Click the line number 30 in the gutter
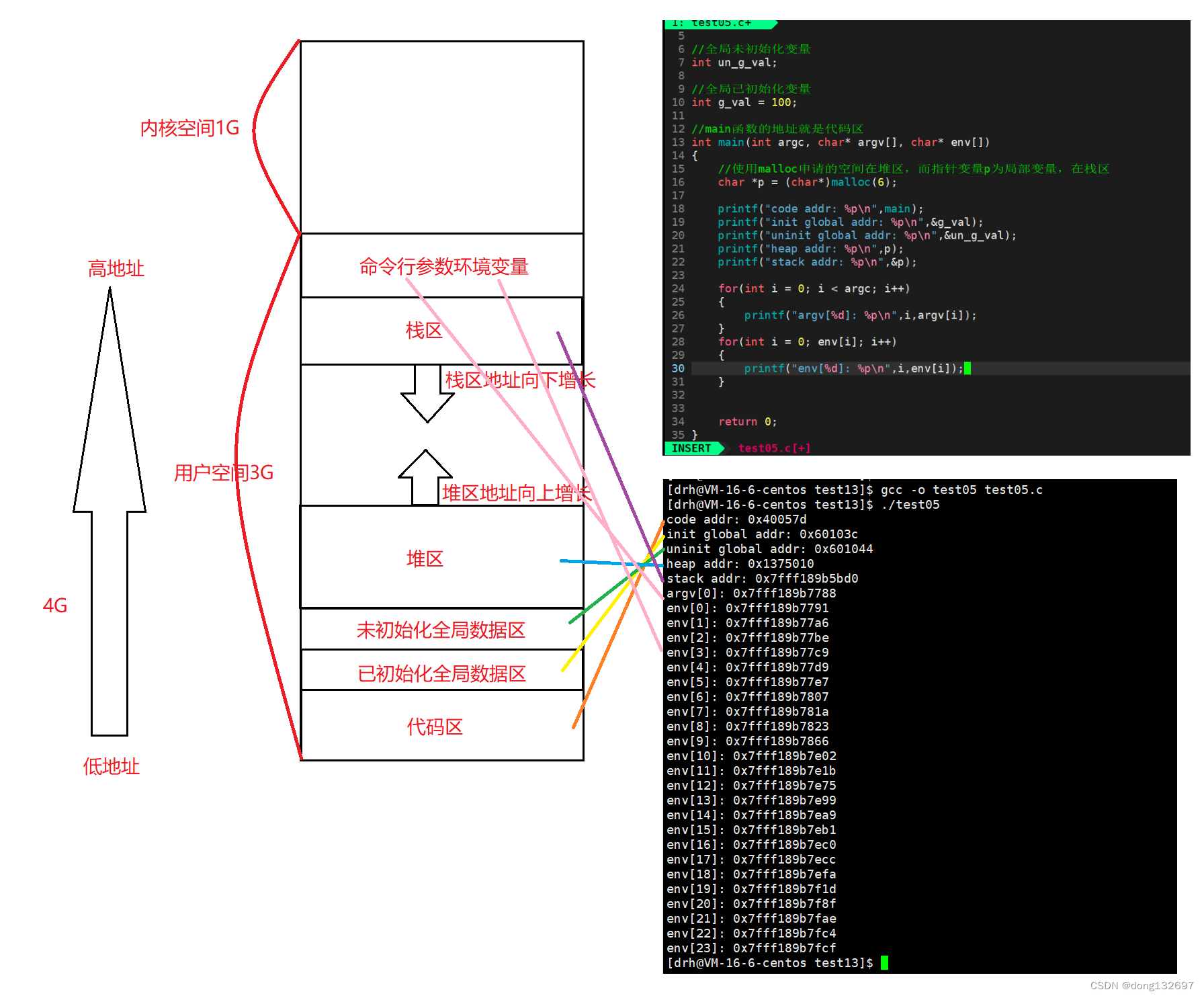This screenshot has width=1204, height=998. (x=678, y=368)
